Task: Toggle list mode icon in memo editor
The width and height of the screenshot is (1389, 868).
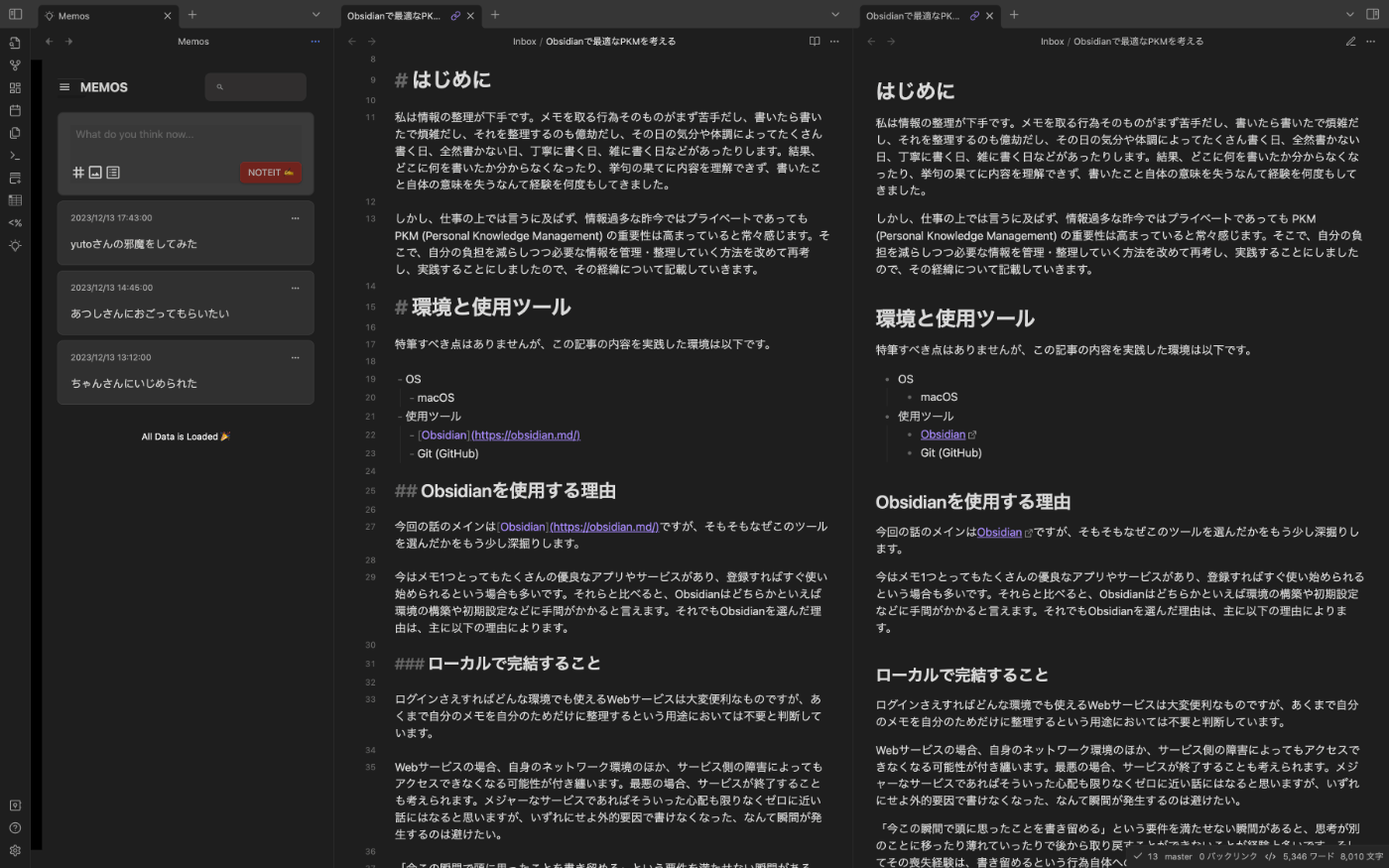Action: [113, 173]
